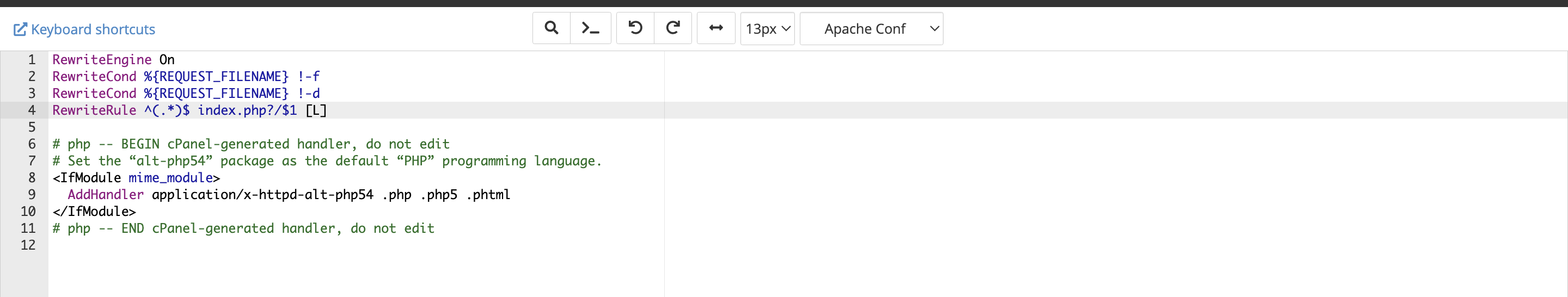Open the editor search tool
1568x297 pixels.
pos(551,29)
